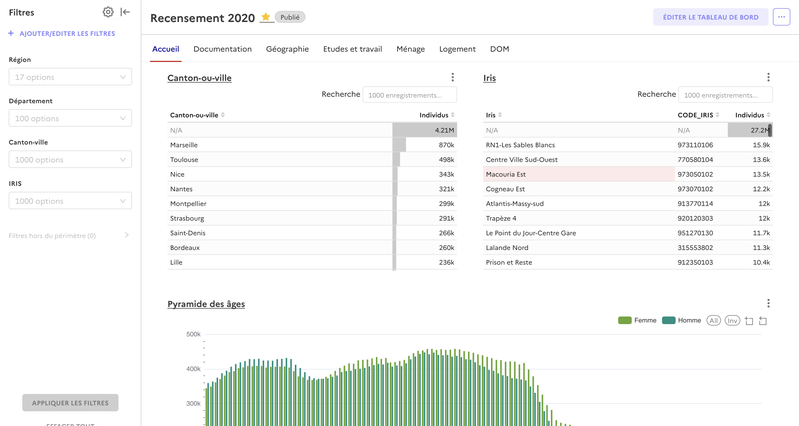Open the Région filter dropdown
The height and width of the screenshot is (426, 799).
tap(70, 77)
